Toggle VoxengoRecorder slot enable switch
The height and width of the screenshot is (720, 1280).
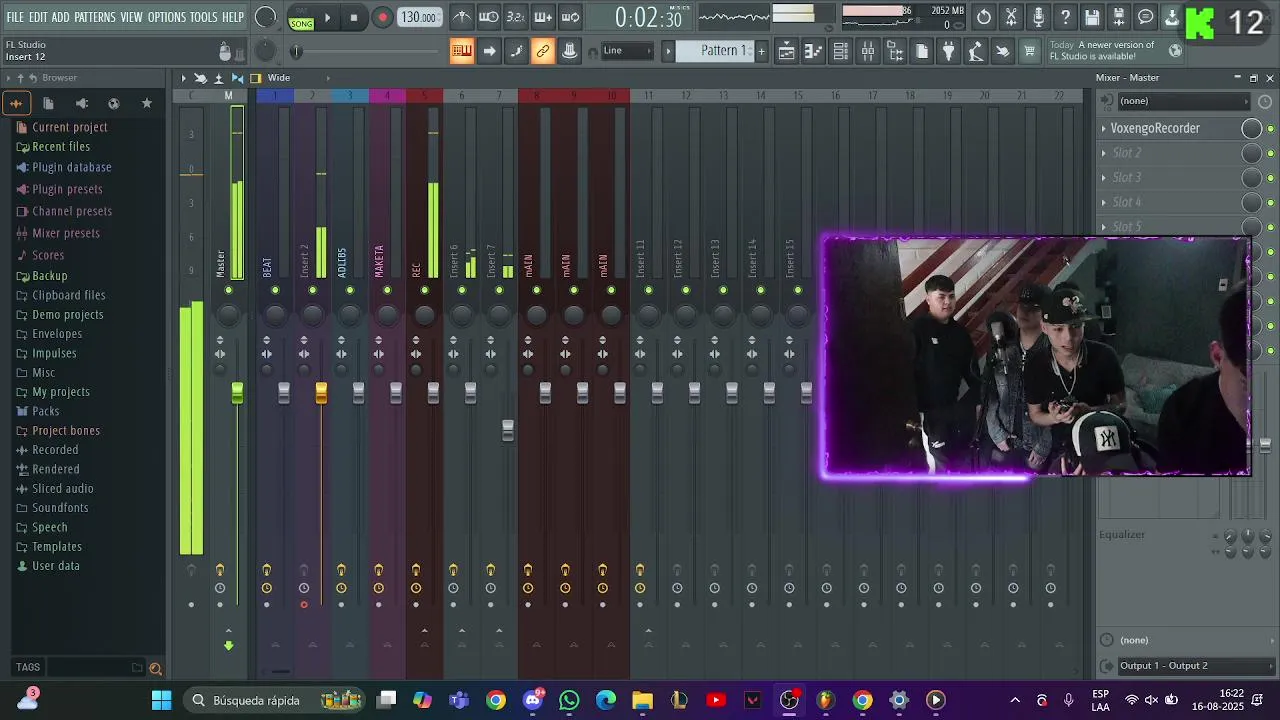click(x=1271, y=128)
